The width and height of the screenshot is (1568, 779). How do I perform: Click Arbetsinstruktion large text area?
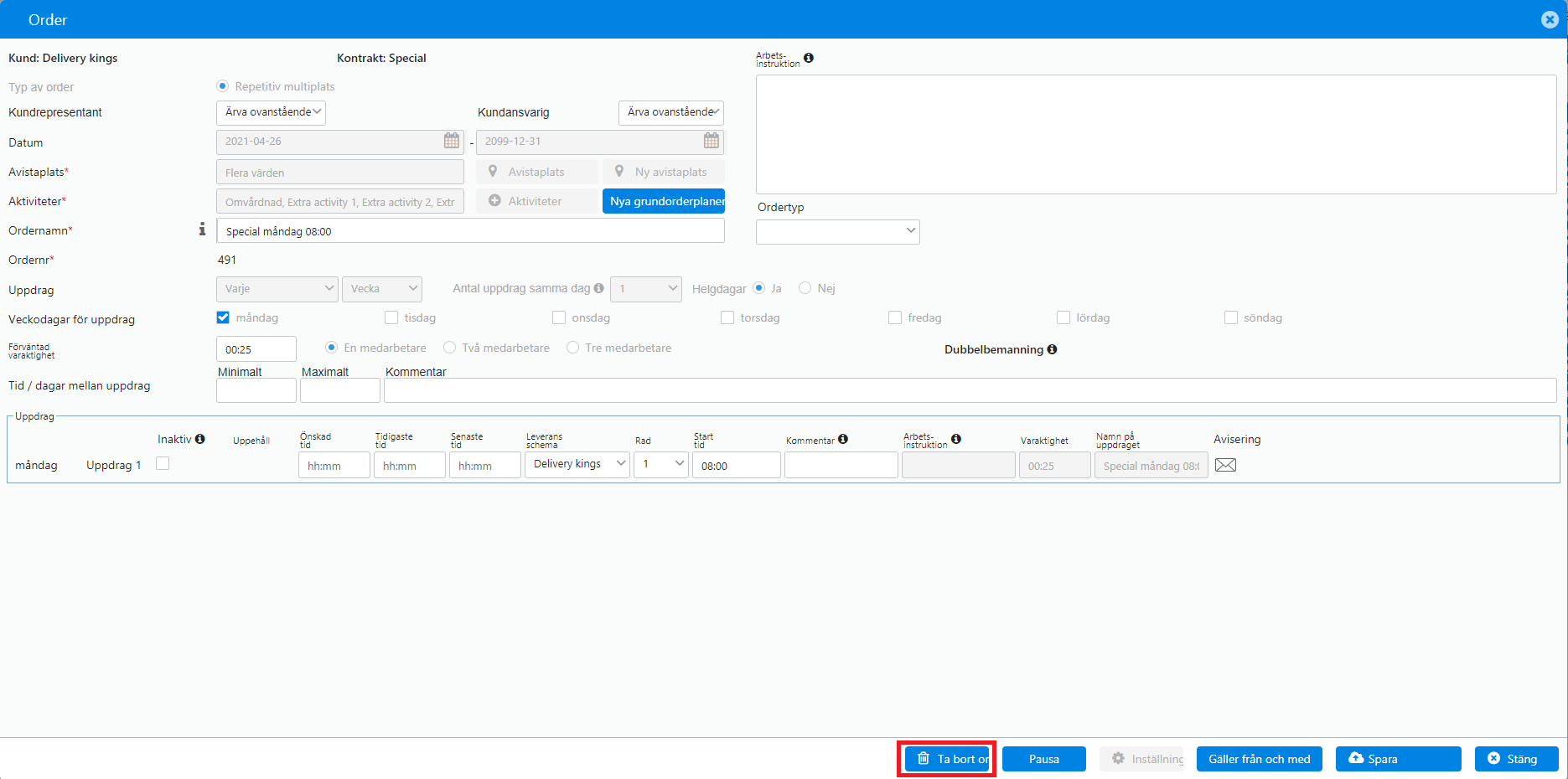[x=1157, y=134]
